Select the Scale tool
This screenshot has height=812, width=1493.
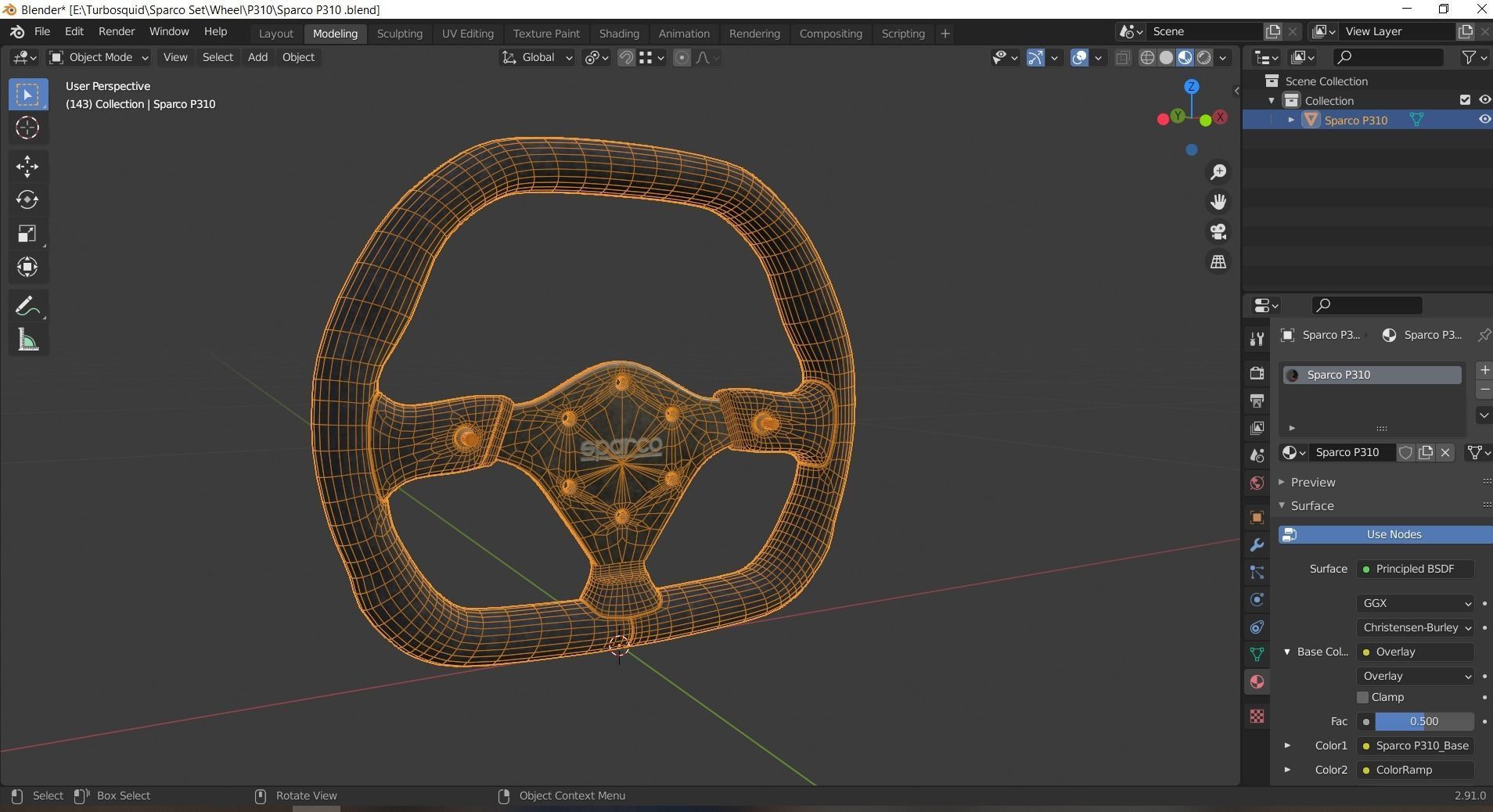[x=27, y=234]
